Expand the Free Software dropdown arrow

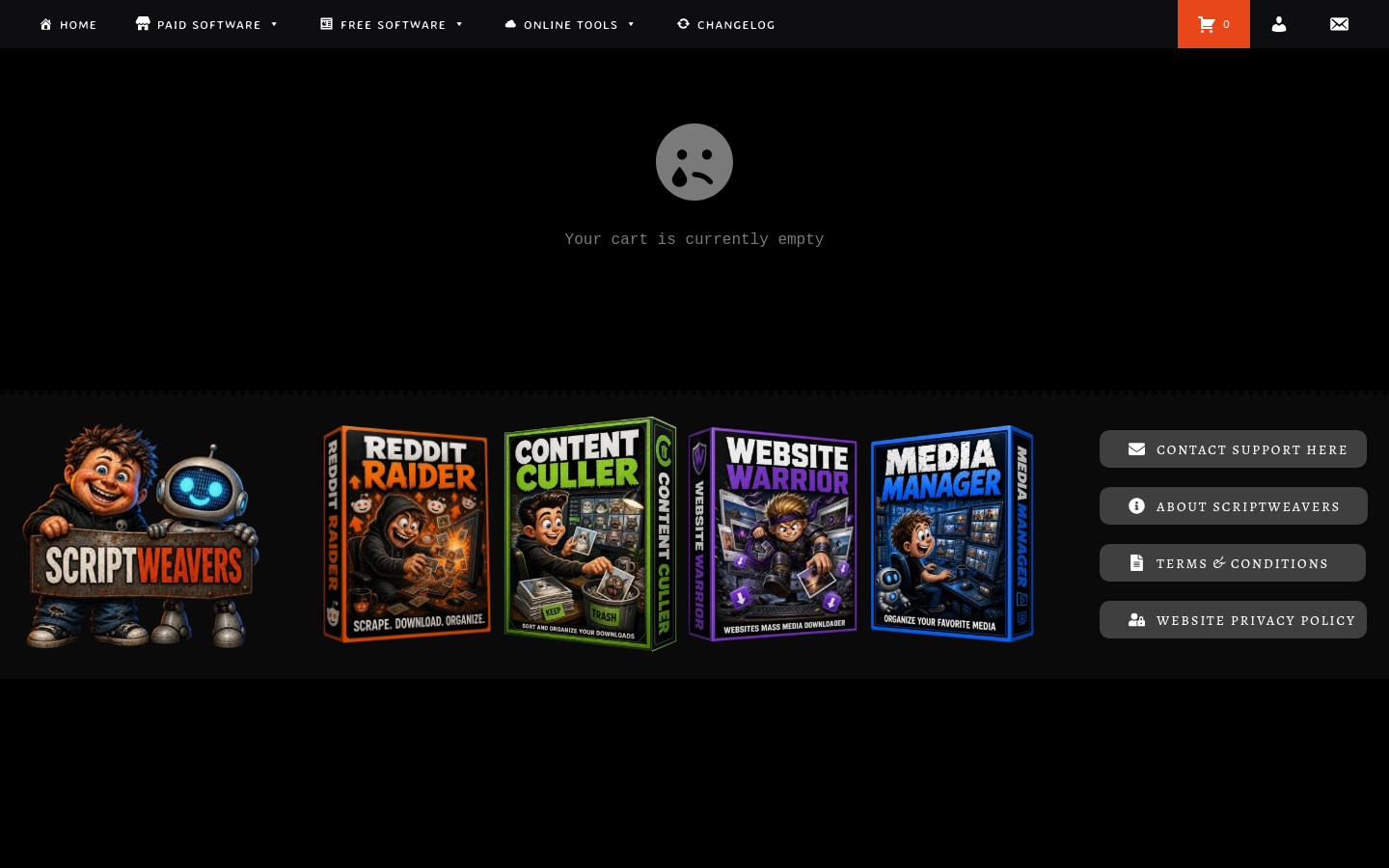click(459, 24)
